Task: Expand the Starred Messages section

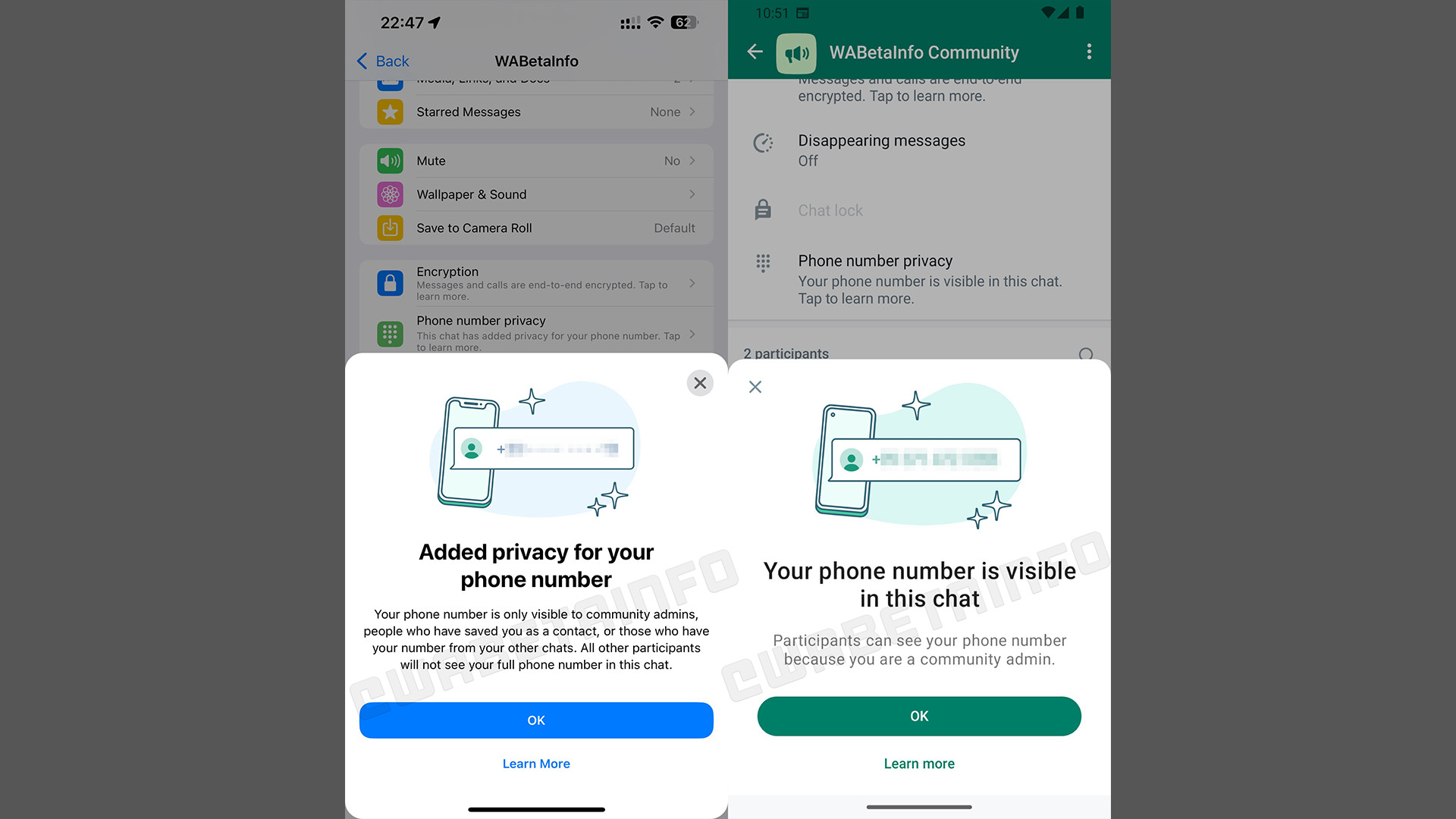Action: [x=537, y=111]
